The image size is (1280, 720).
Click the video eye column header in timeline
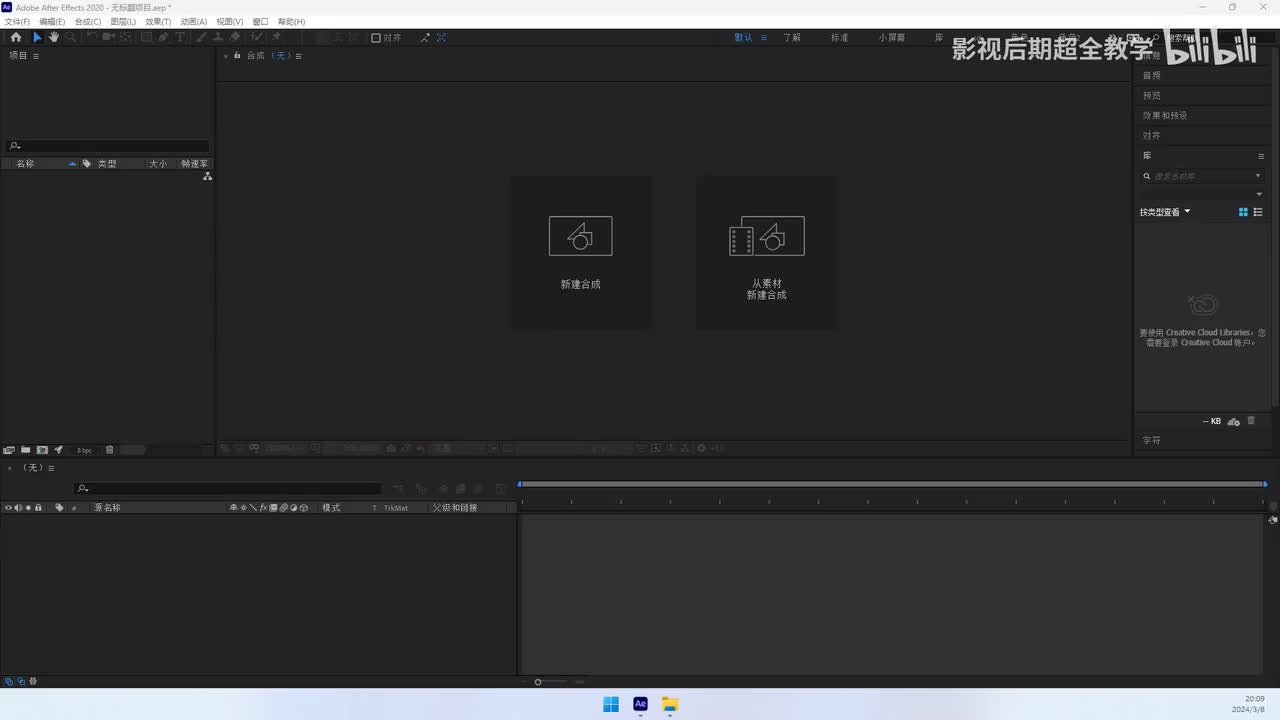(x=8, y=508)
